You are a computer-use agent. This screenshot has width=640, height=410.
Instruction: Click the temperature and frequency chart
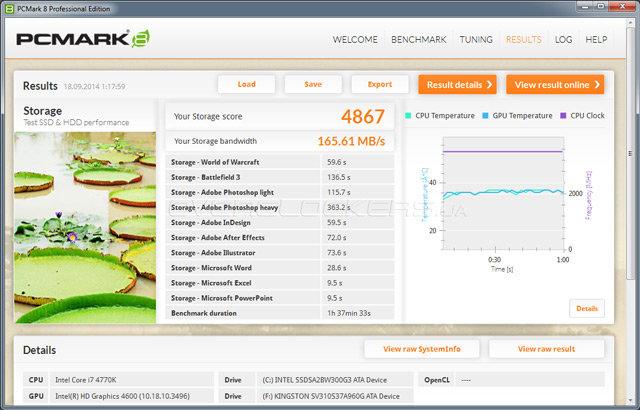click(504, 193)
